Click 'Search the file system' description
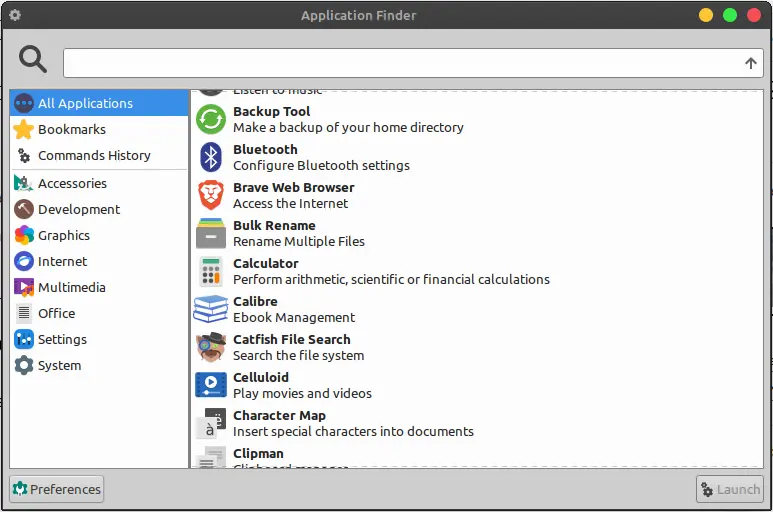773x512 pixels. point(298,355)
